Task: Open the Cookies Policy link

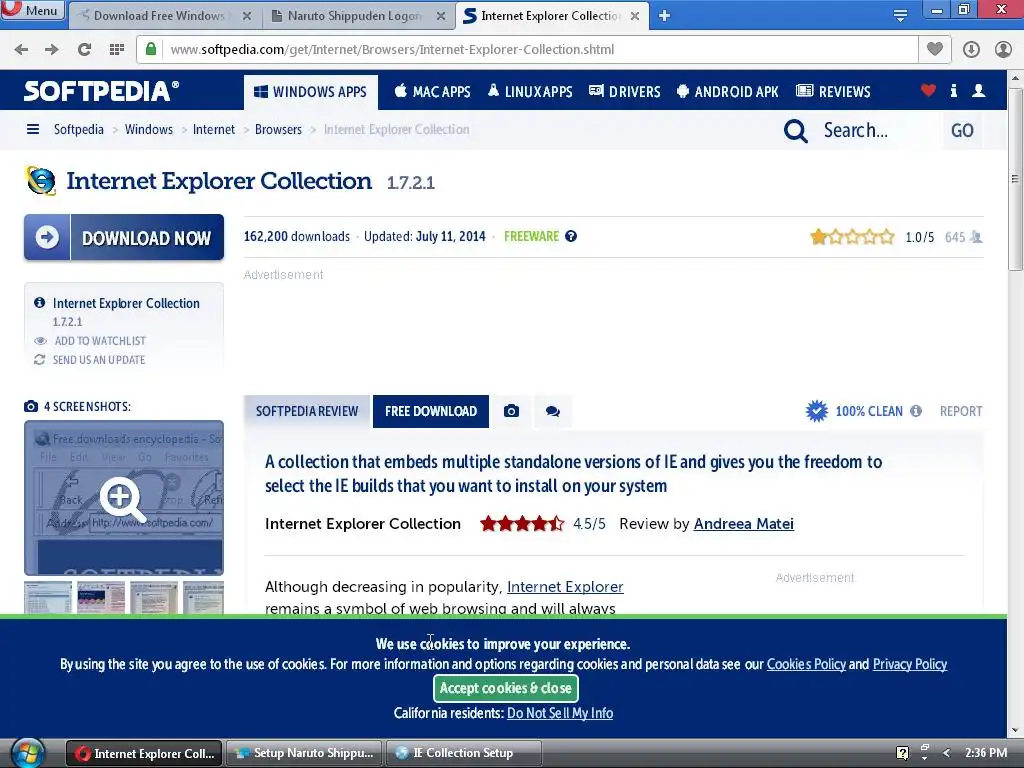Action: pos(806,664)
